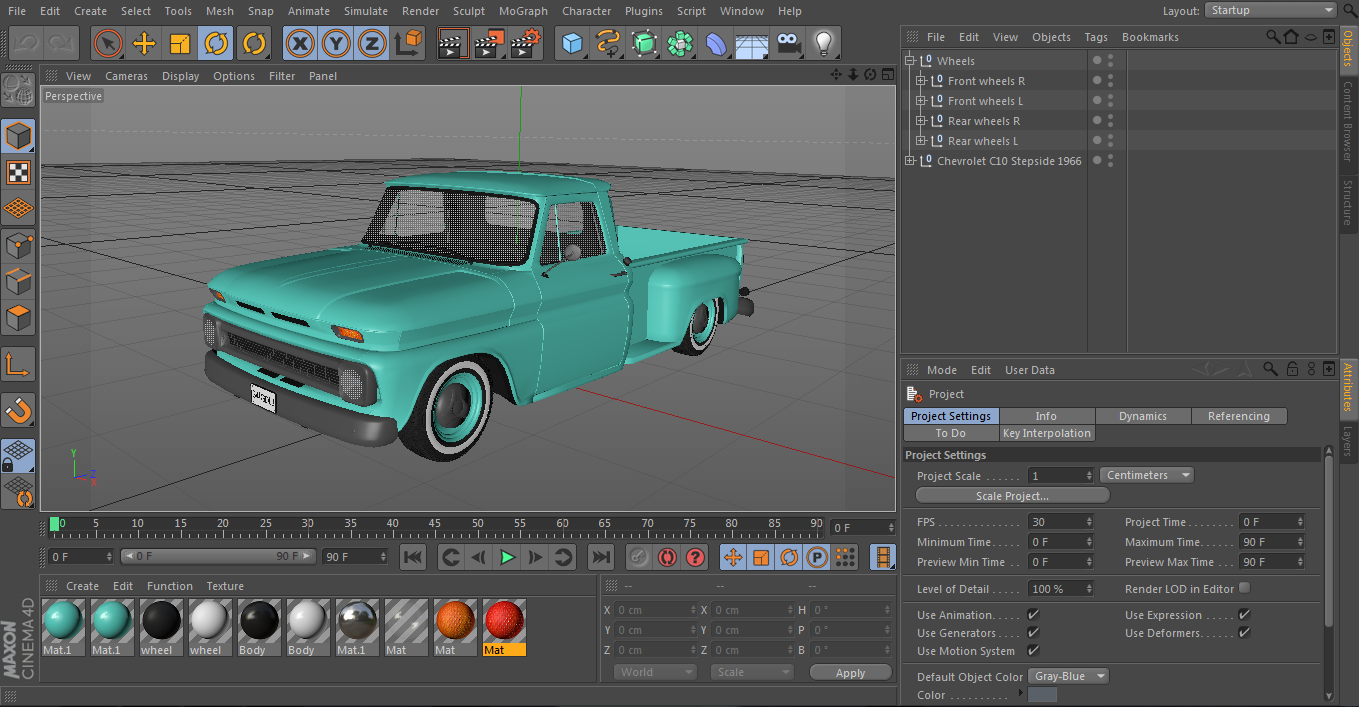1359x707 pixels.
Task: Uncheck the Use Animation checkbox
Action: point(1033,615)
